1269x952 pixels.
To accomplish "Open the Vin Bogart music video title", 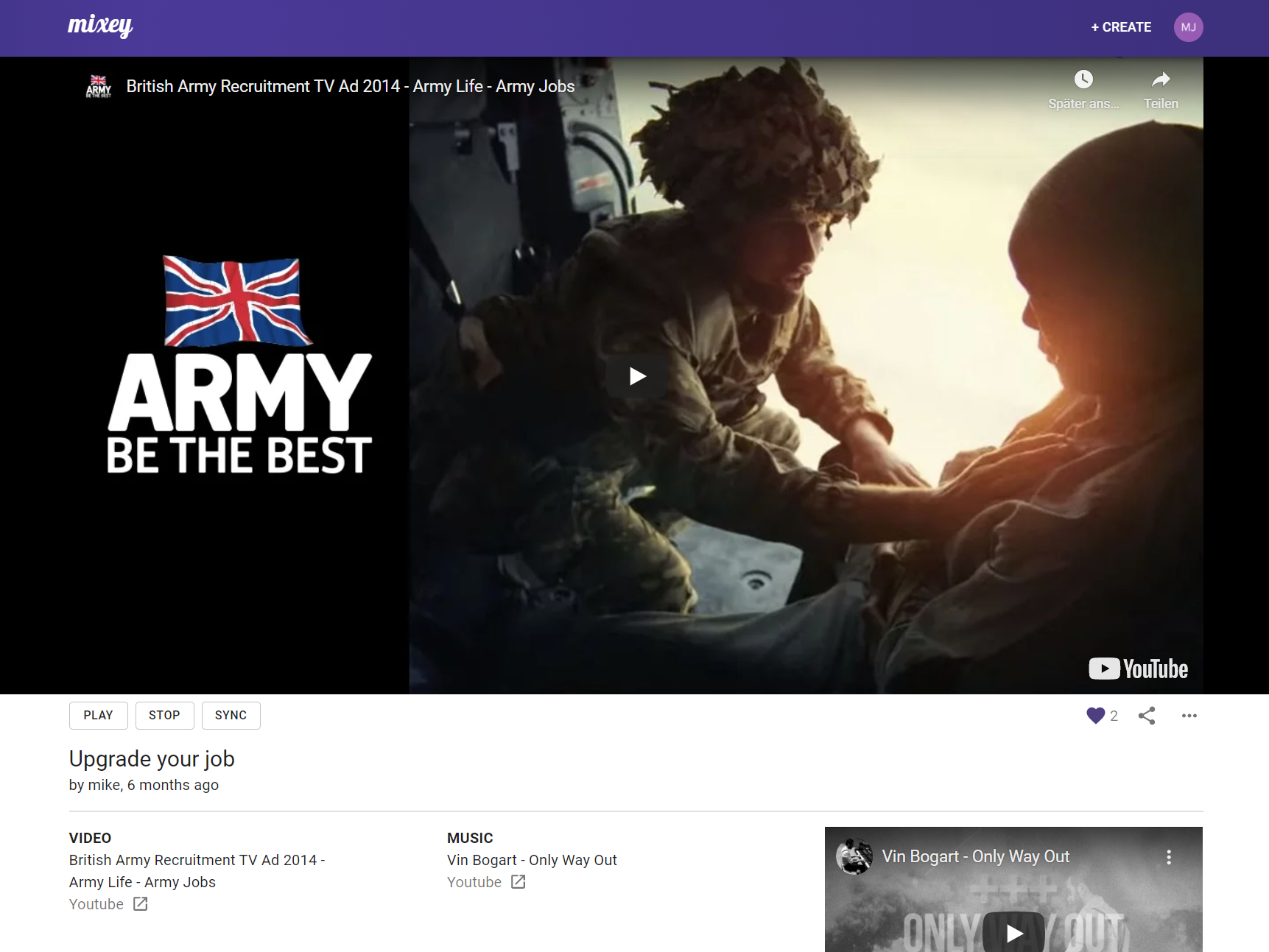I will point(975,856).
